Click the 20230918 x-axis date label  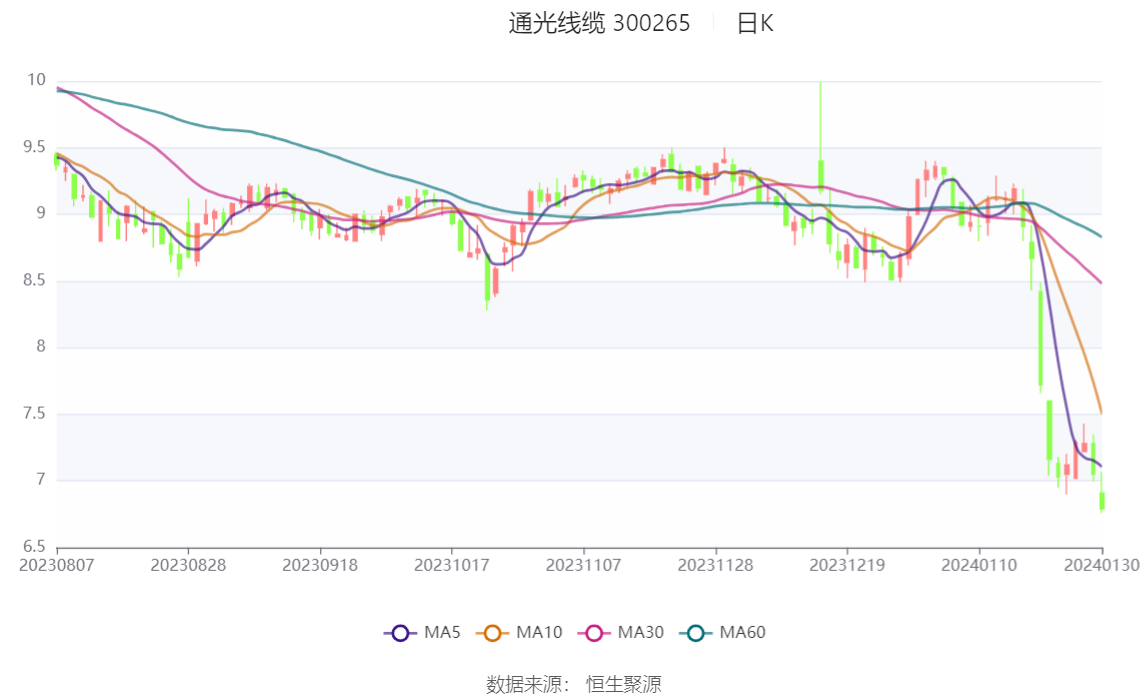(x=320, y=565)
